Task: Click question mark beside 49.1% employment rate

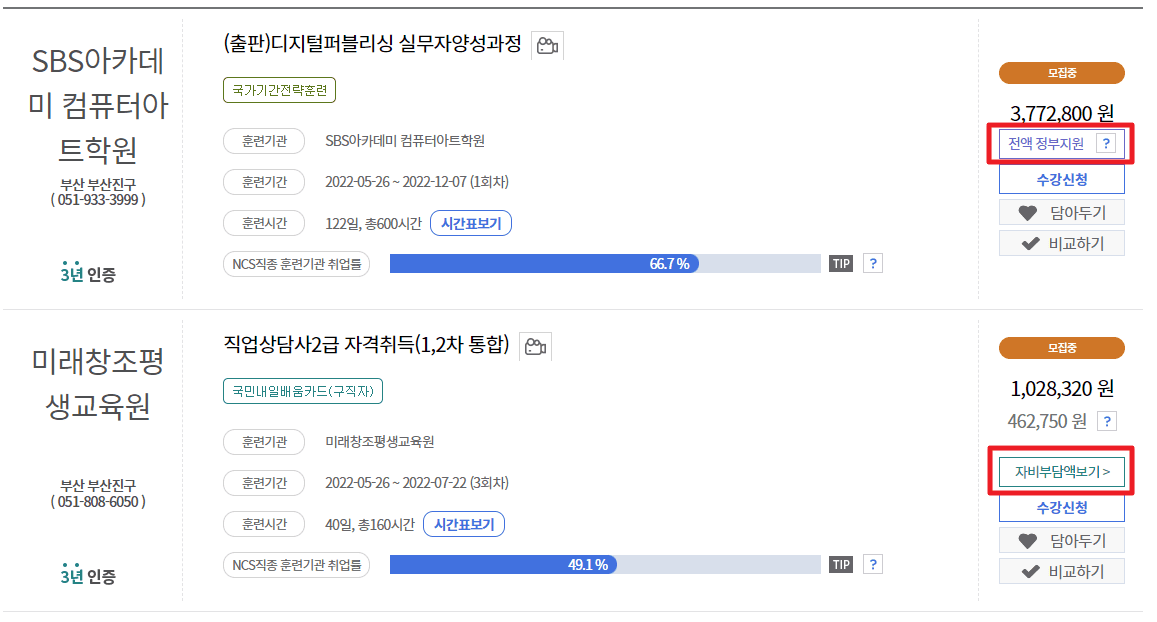Action: 871,564
